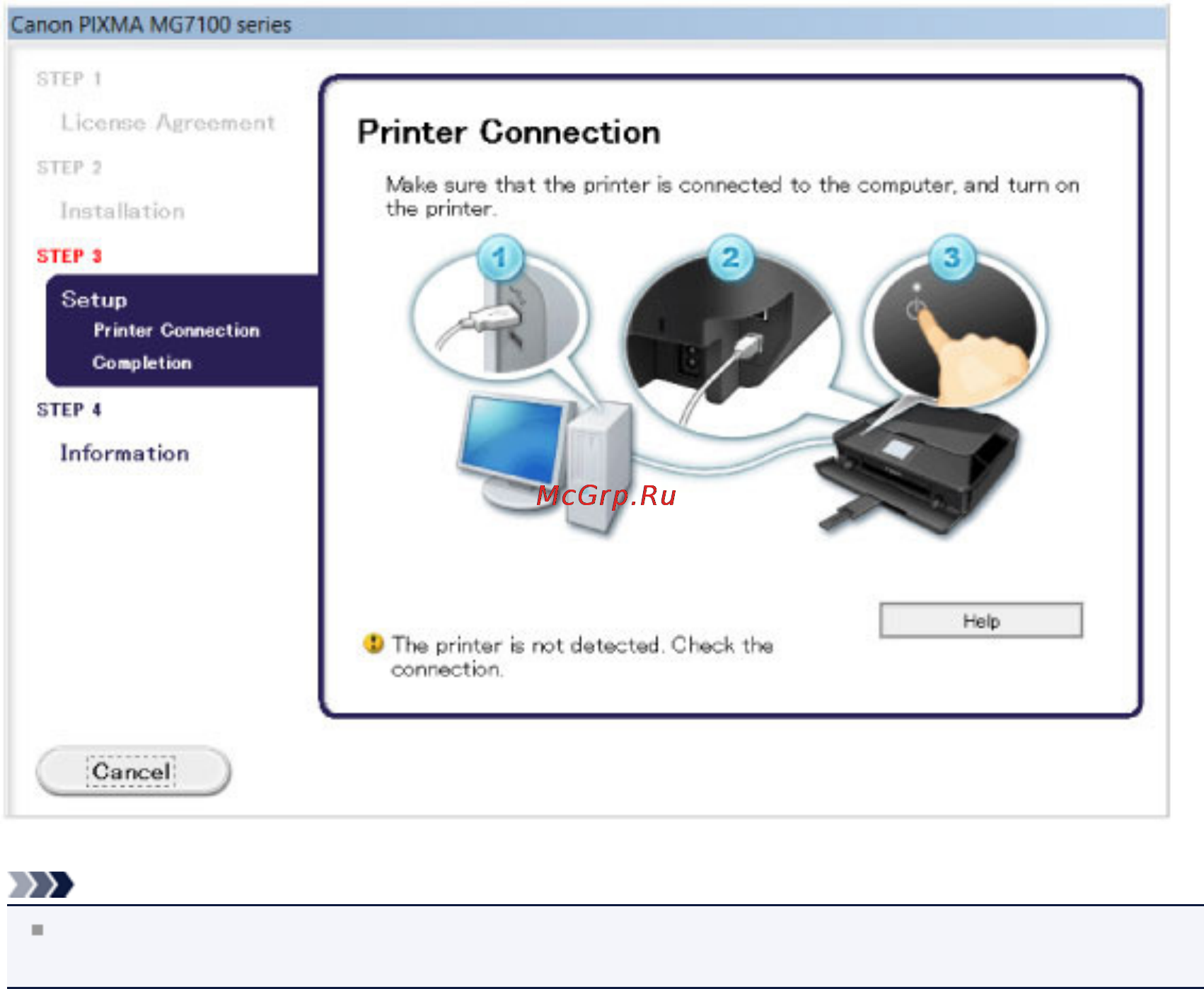The image size is (1204, 989).
Task: Click the 'STEP 3' red label
Action: 69,256
